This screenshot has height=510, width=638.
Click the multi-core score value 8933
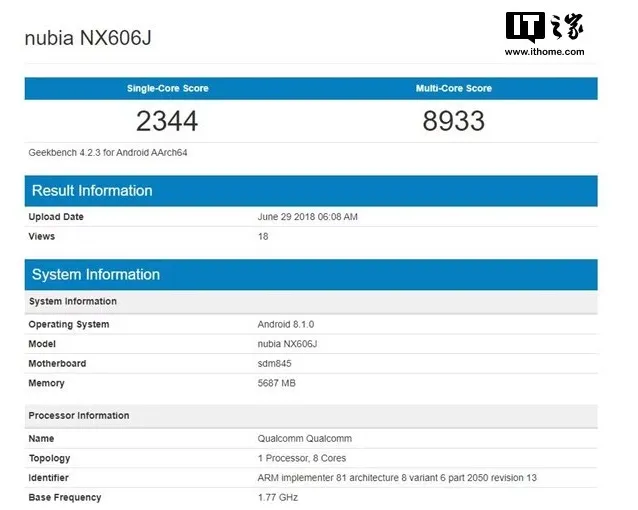click(x=453, y=122)
